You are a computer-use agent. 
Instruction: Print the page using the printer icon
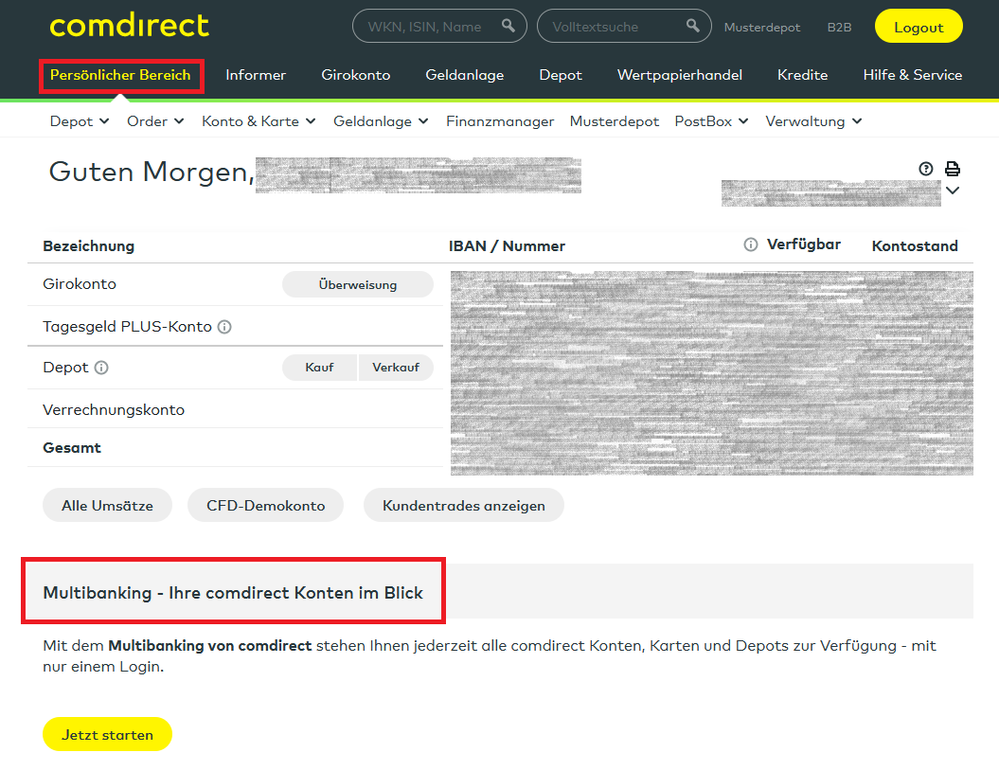(x=952, y=169)
